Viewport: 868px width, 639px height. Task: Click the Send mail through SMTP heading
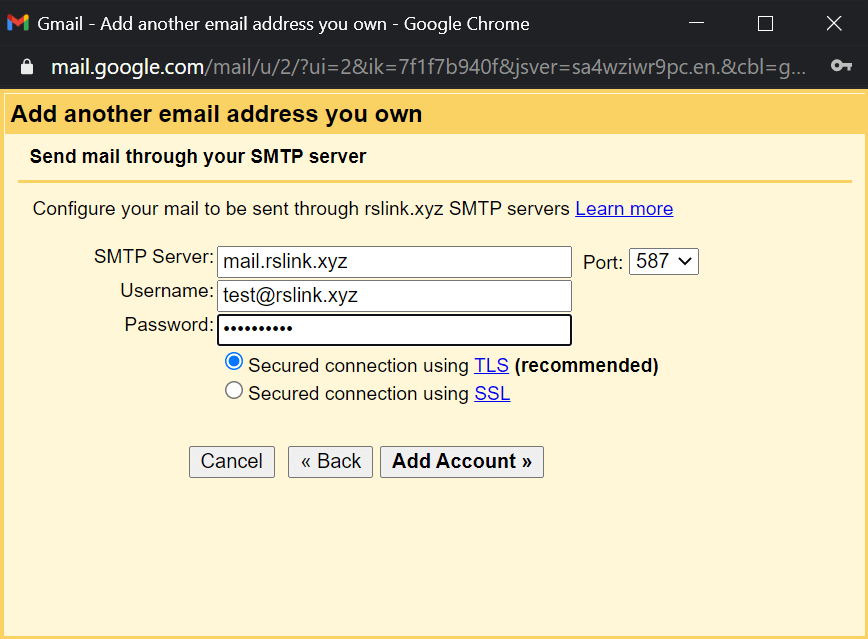point(198,156)
